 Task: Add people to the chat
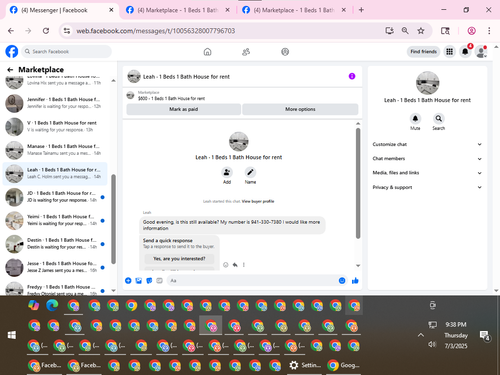point(227,172)
